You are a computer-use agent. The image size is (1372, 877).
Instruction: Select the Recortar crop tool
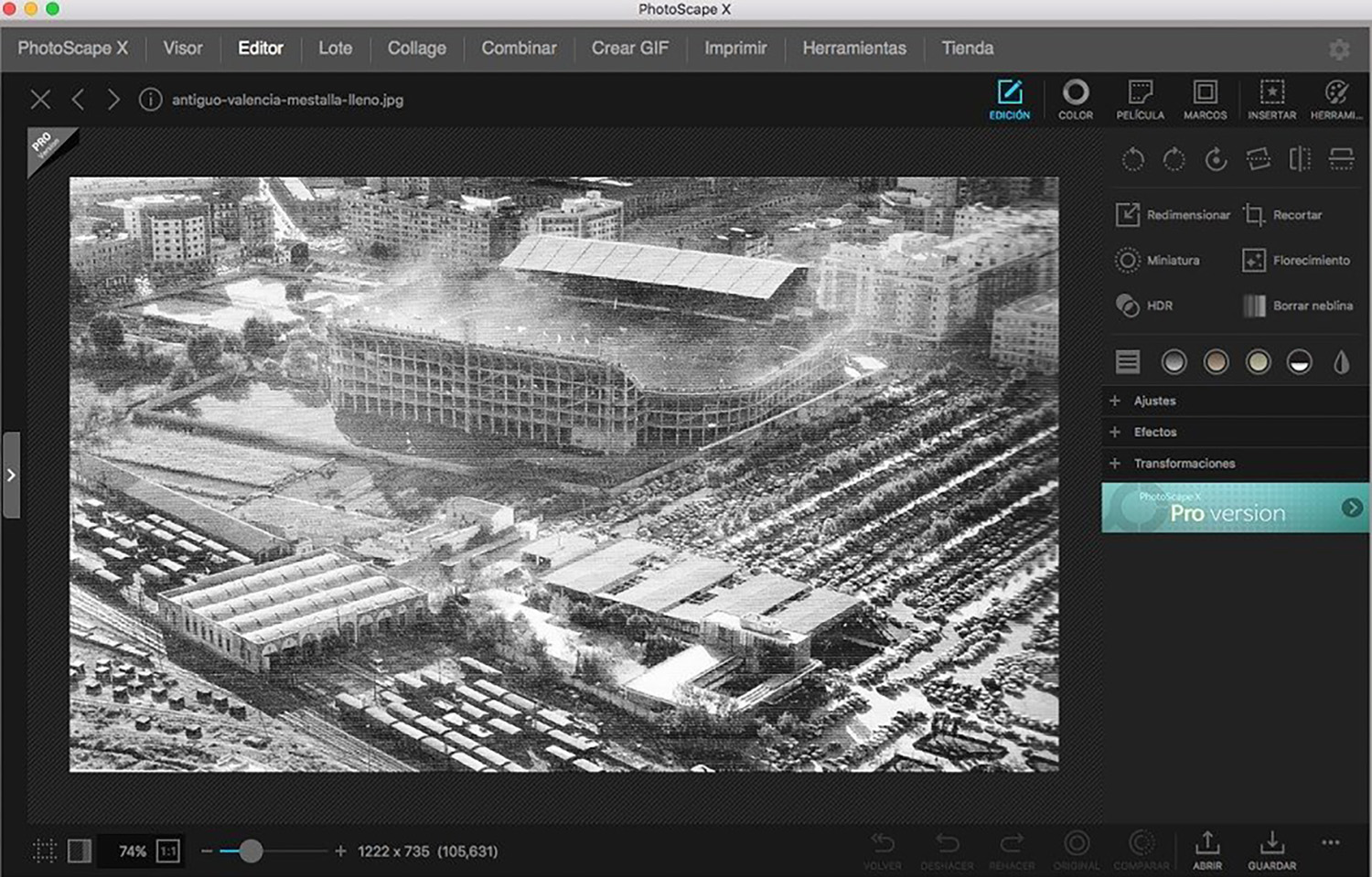coord(1282,215)
